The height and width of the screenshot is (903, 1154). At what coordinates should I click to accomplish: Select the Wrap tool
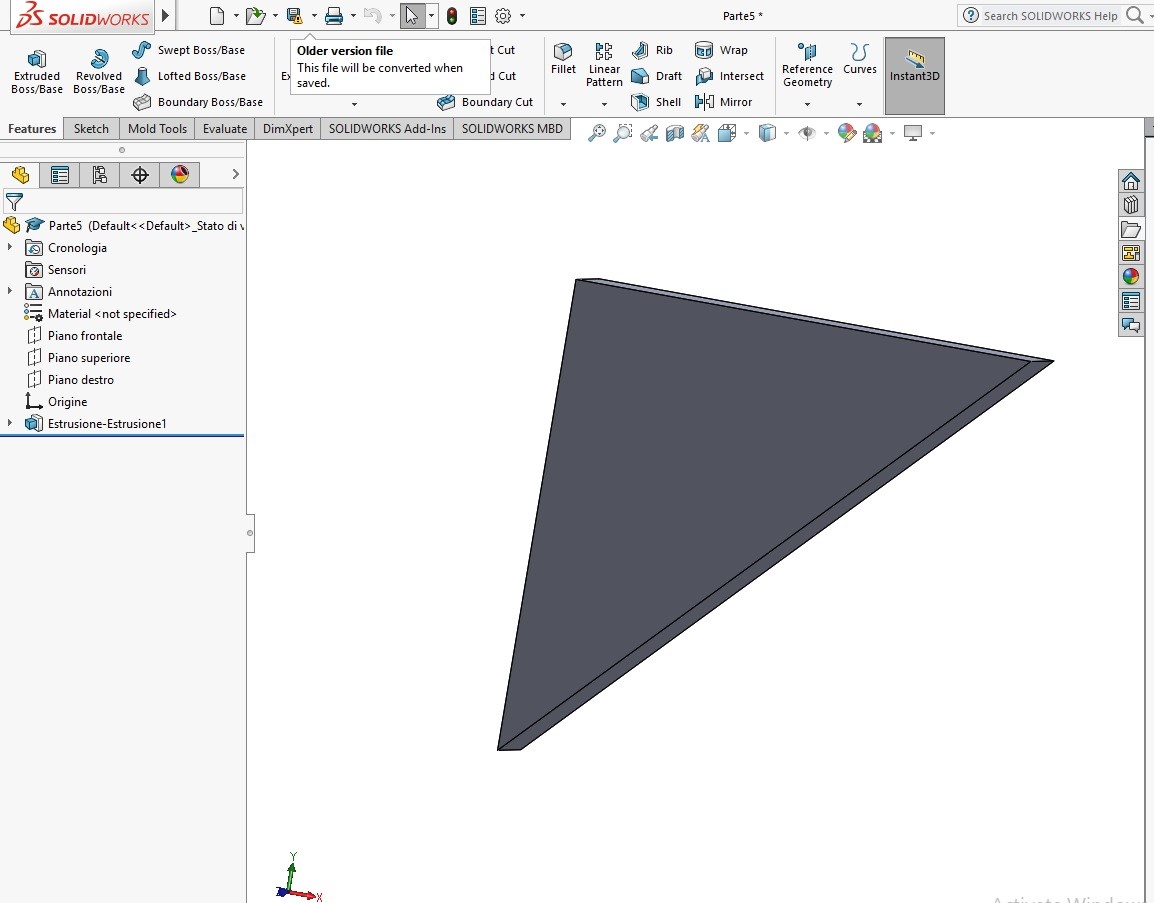coord(721,50)
